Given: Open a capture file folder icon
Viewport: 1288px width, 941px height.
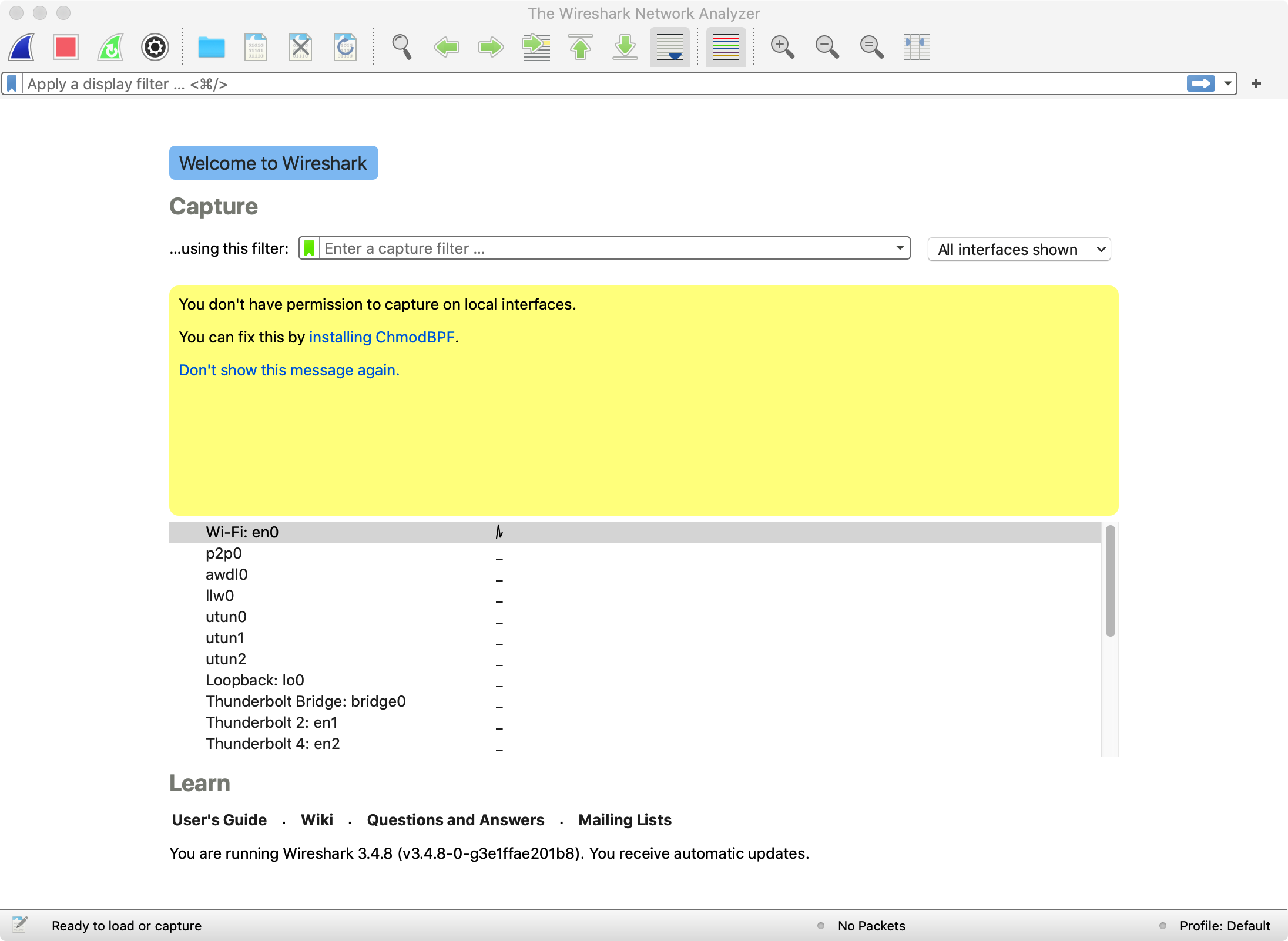Looking at the screenshot, I should click(x=212, y=47).
